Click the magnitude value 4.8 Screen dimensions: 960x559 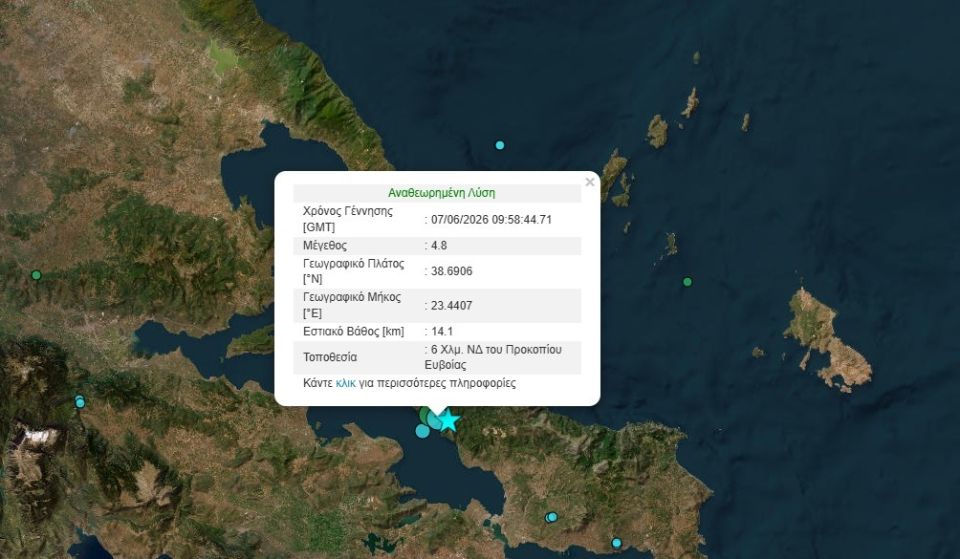point(439,246)
